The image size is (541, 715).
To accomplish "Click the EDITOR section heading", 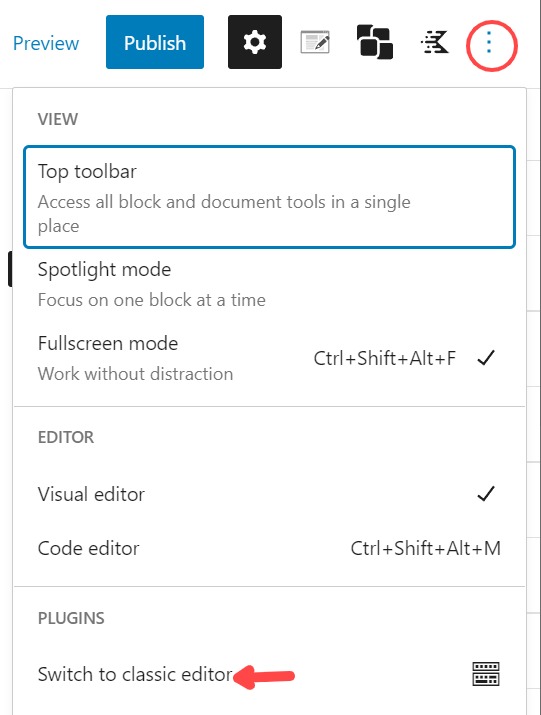I will pyautogui.click(x=66, y=437).
